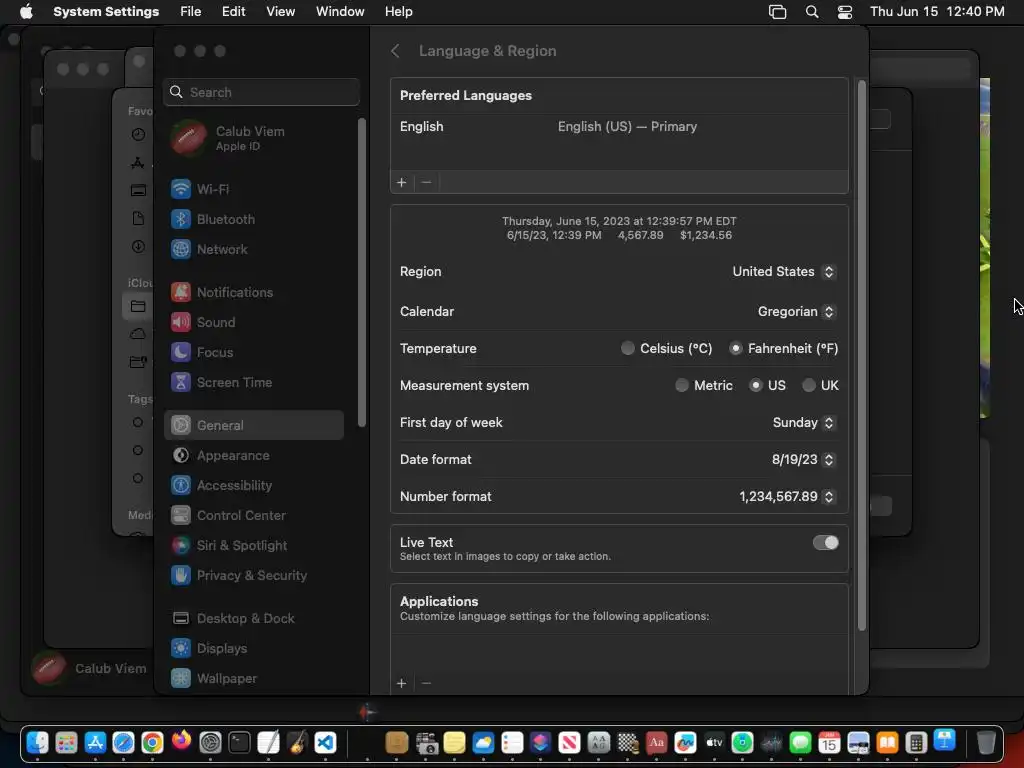Image resolution: width=1024 pixels, height=768 pixels.
Task: Launch Visual Studio Code from the Dock
Action: 325,743
